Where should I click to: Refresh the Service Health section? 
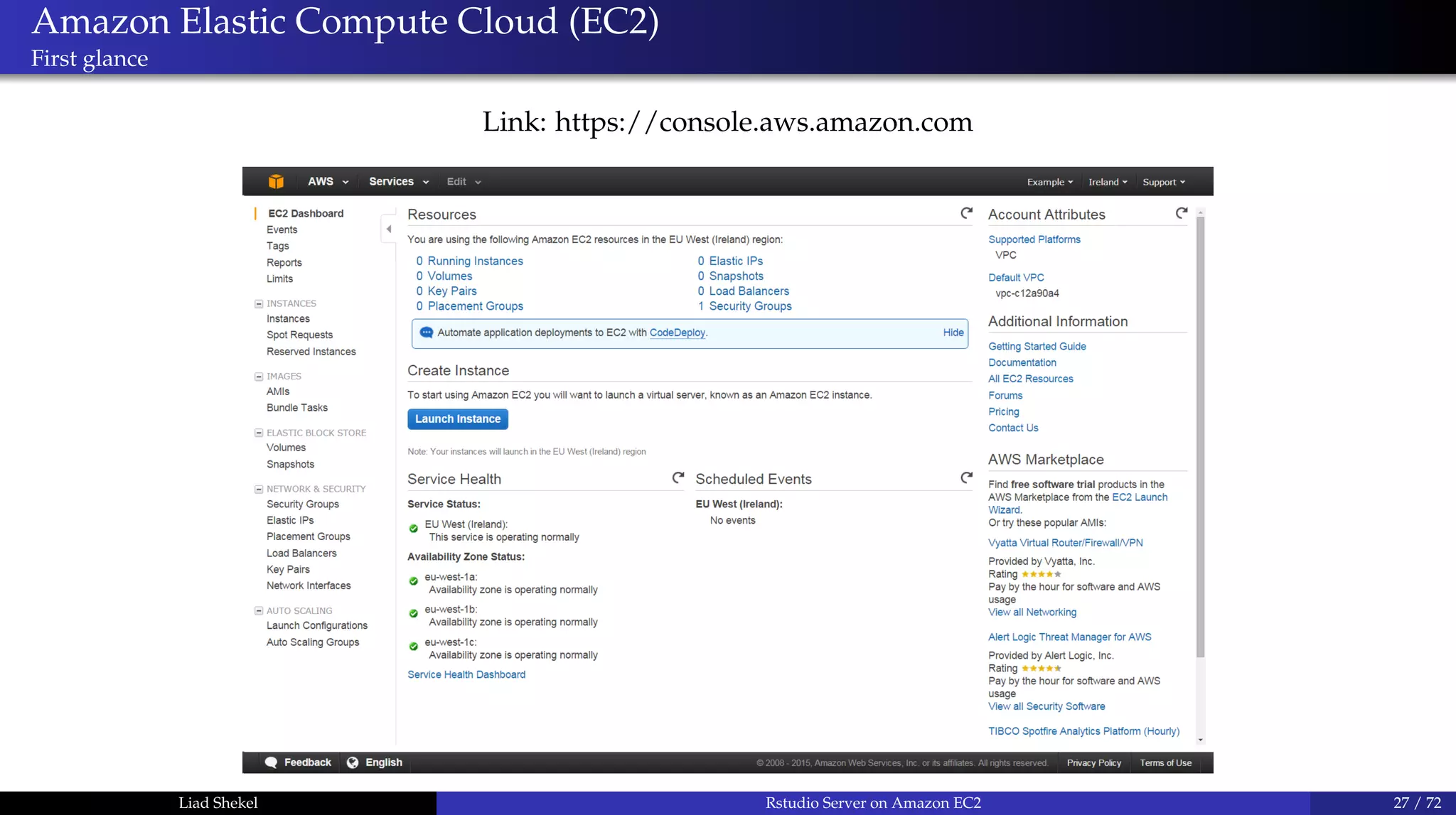[x=678, y=477]
